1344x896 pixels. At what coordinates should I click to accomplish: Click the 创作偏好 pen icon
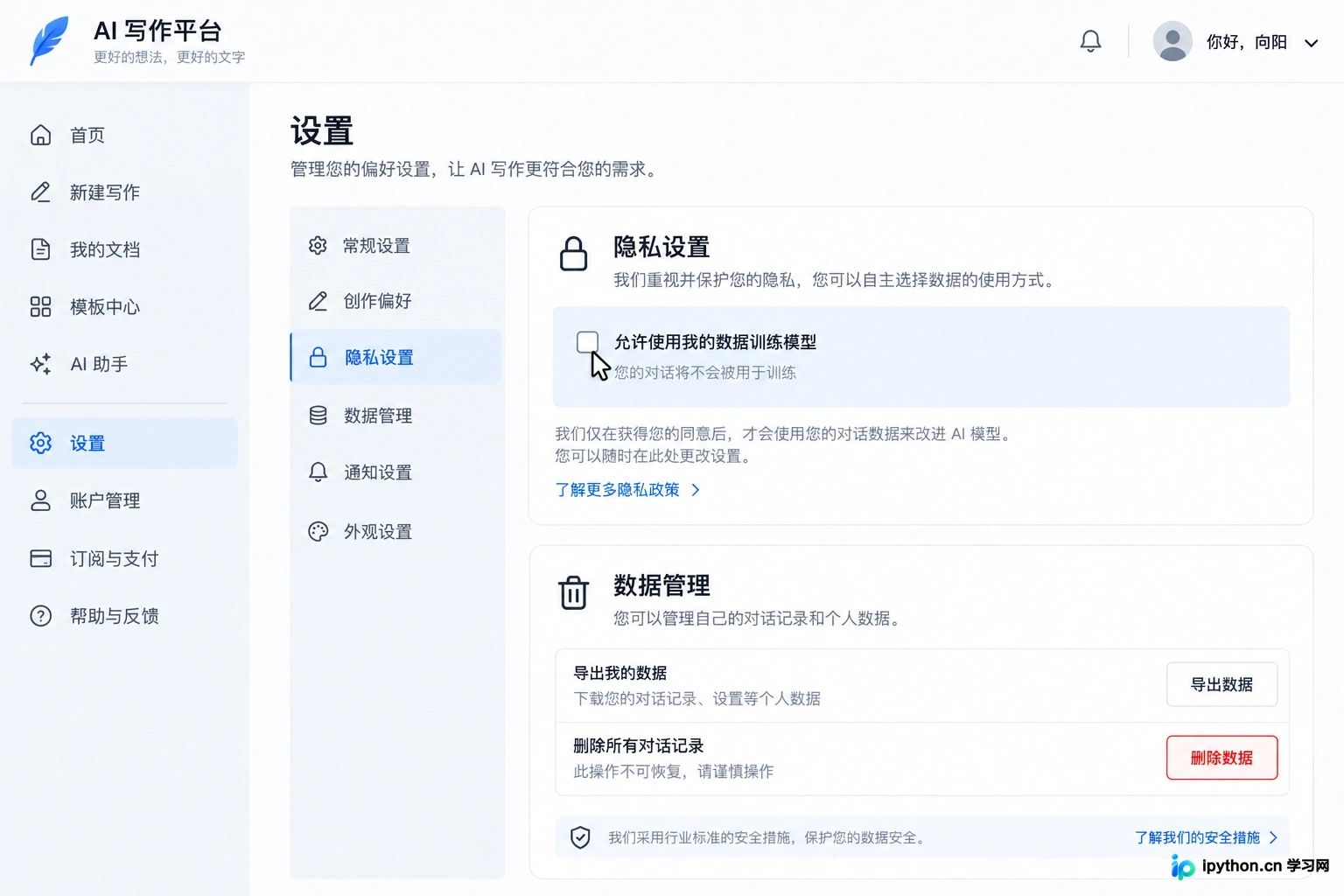pyautogui.click(x=318, y=301)
